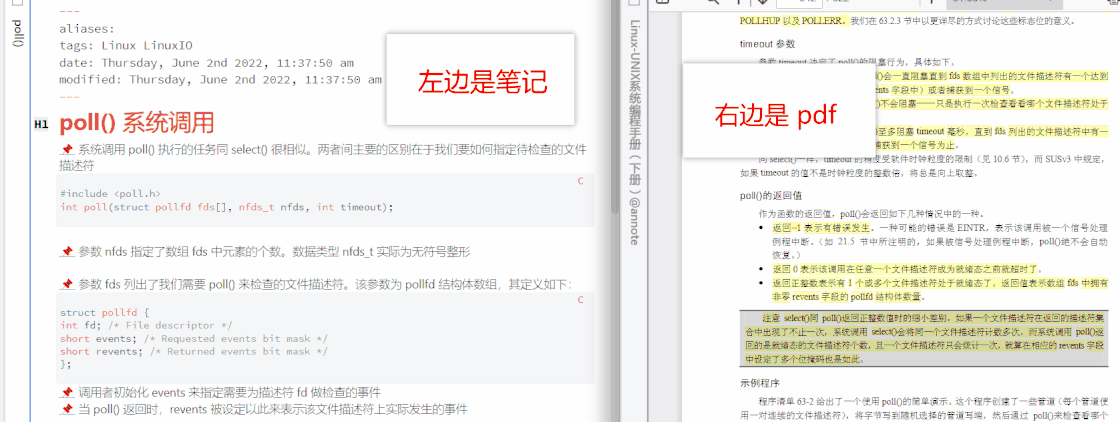Open the pin link before 参数 nfds paragraph
This screenshot has height=422, width=1120.
pyautogui.click(x=67, y=252)
